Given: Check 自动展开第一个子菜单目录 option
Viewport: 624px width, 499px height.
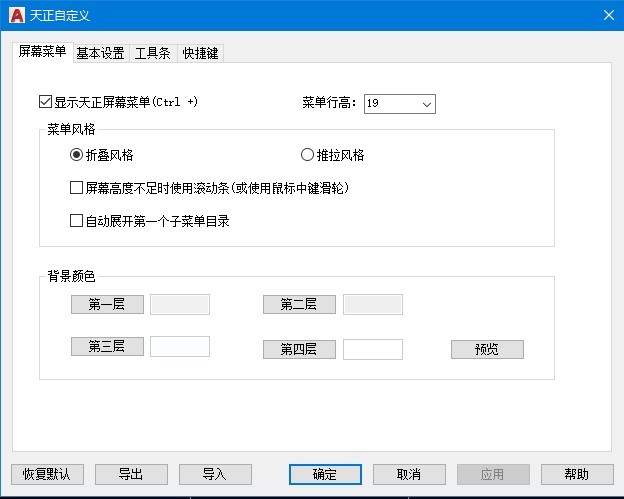Looking at the screenshot, I should click(x=76, y=221).
